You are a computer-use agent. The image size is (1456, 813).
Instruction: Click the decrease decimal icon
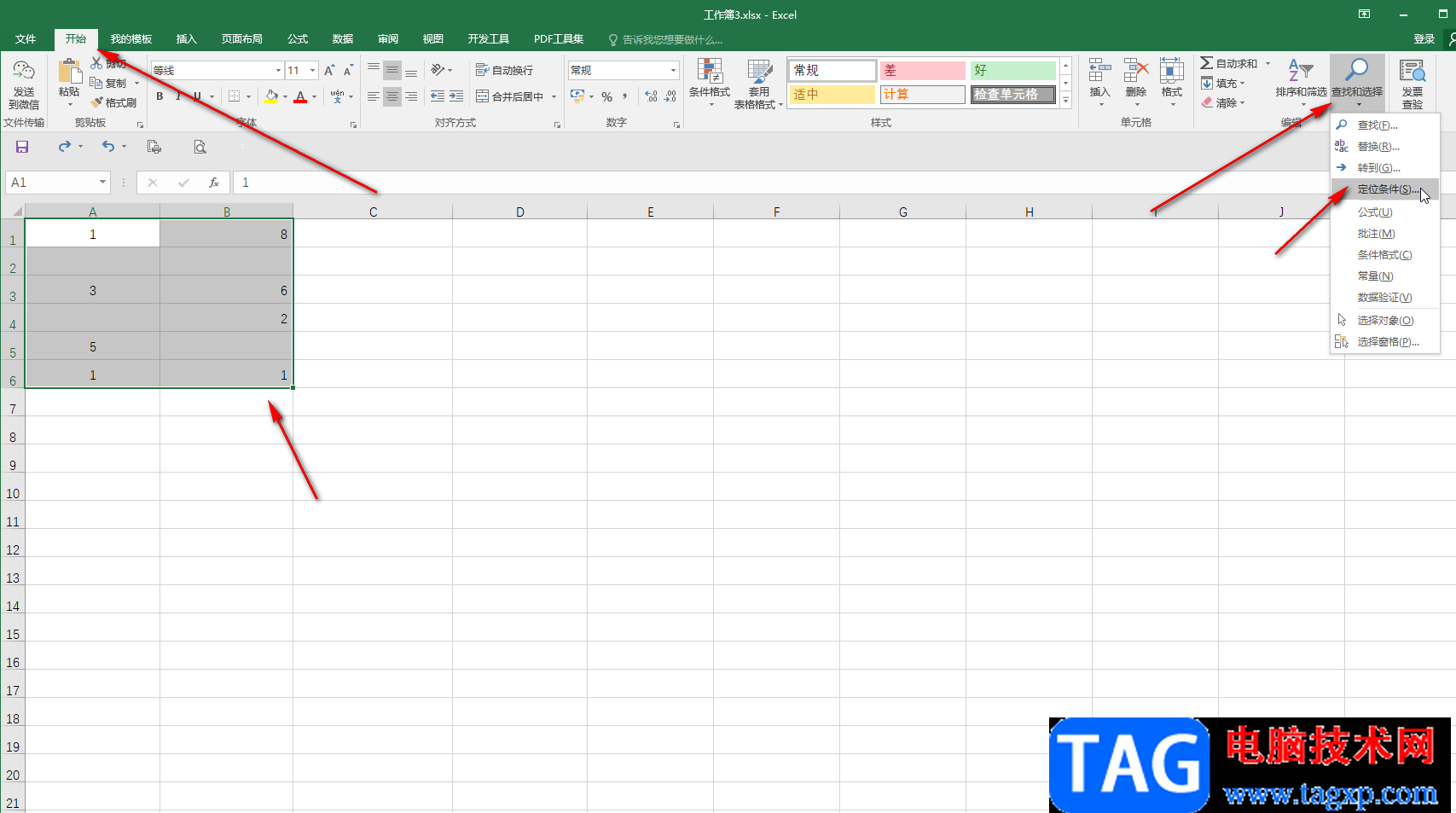click(x=670, y=96)
